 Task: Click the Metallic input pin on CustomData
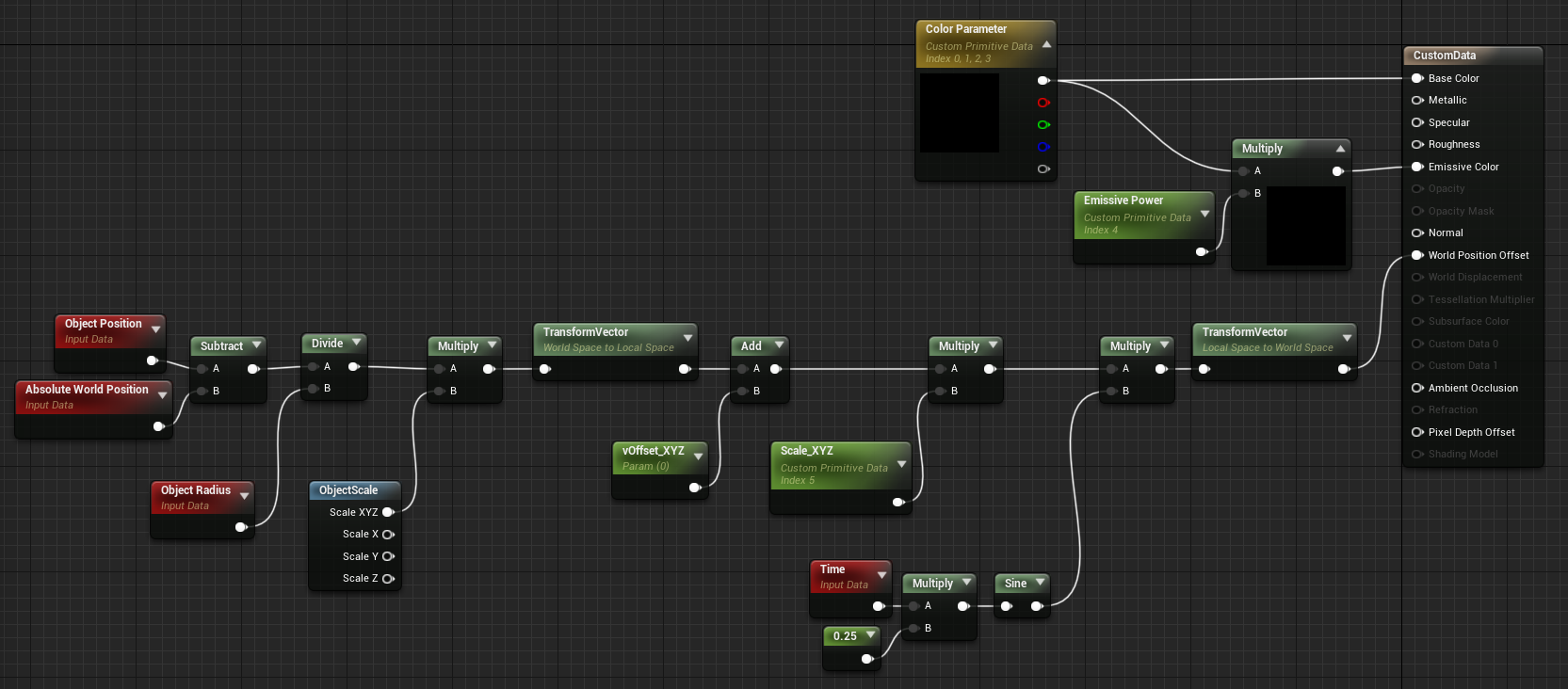tap(1417, 100)
